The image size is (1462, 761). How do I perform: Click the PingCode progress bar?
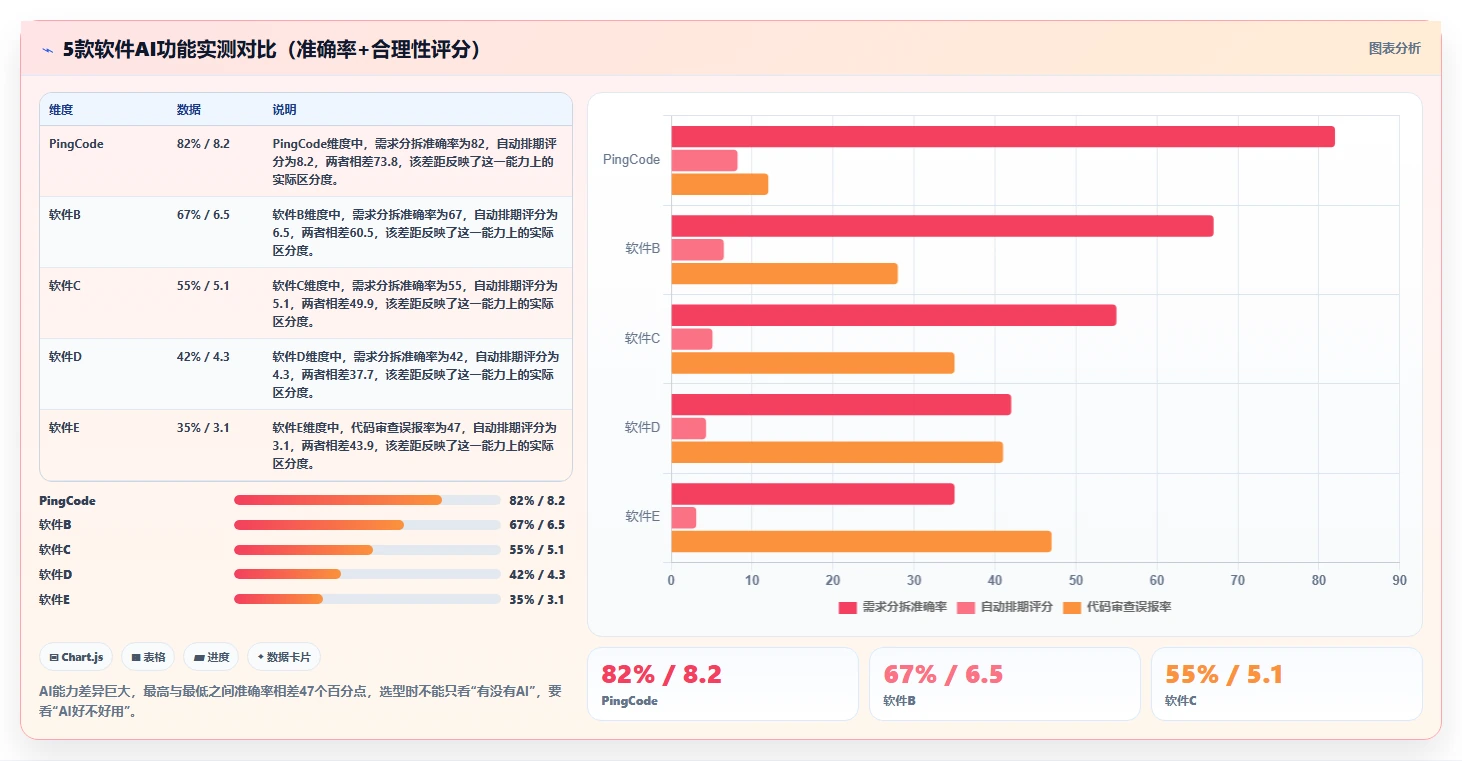367,500
